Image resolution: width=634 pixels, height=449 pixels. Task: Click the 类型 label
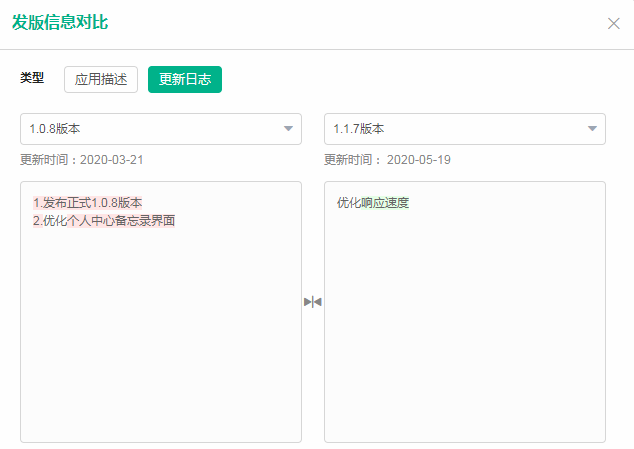coord(32,78)
